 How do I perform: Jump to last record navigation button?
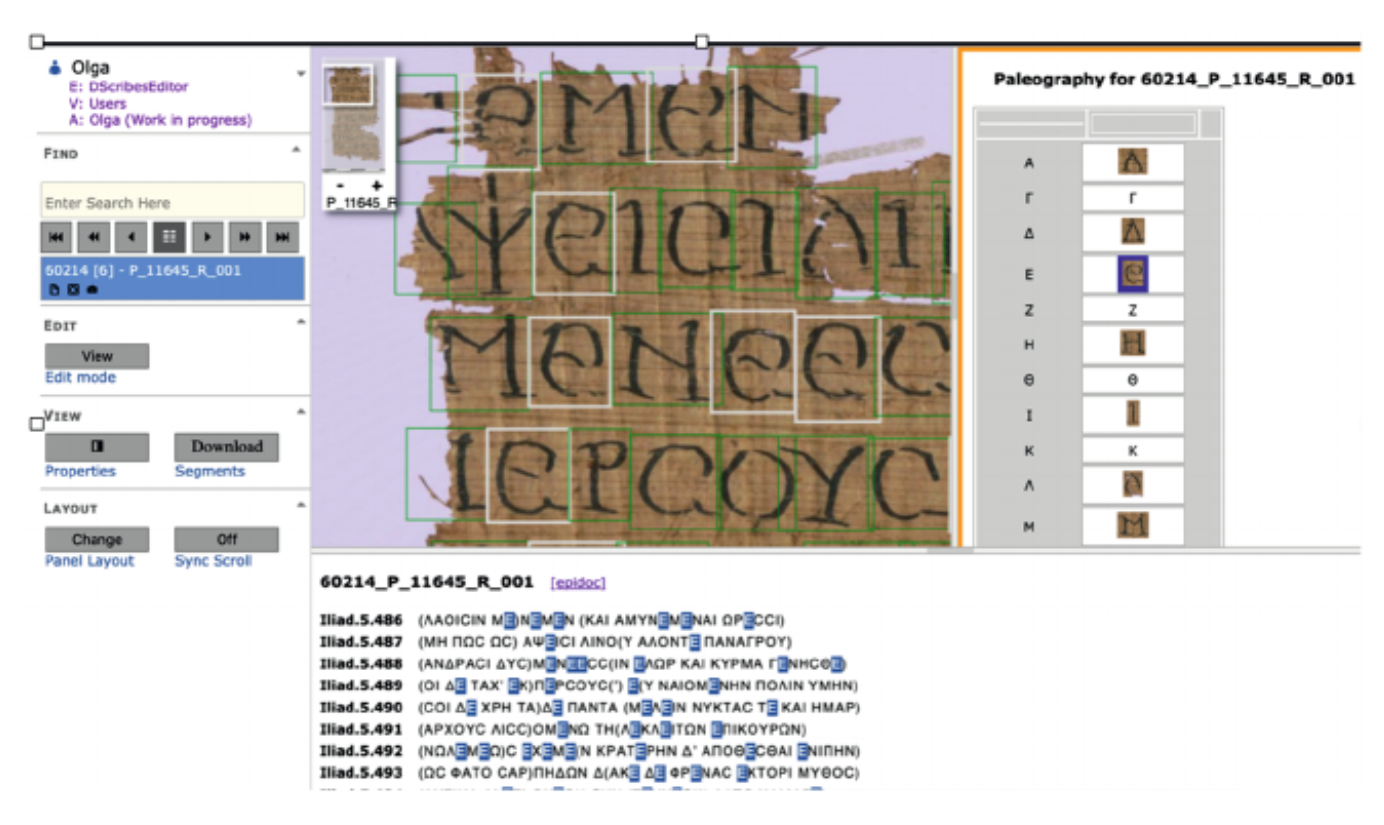point(285,237)
